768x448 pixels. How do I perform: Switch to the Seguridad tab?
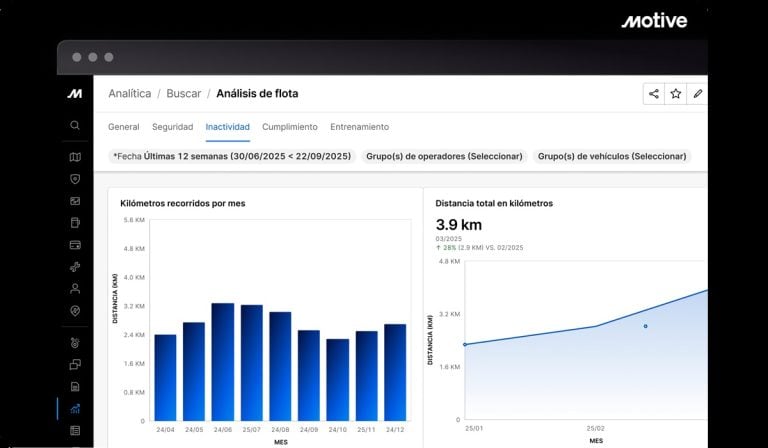pos(173,127)
